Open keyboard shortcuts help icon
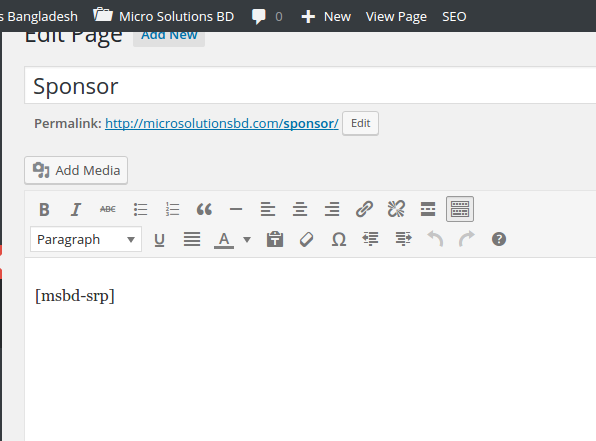This screenshot has width=596, height=441. pyautogui.click(x=499, y=240)
